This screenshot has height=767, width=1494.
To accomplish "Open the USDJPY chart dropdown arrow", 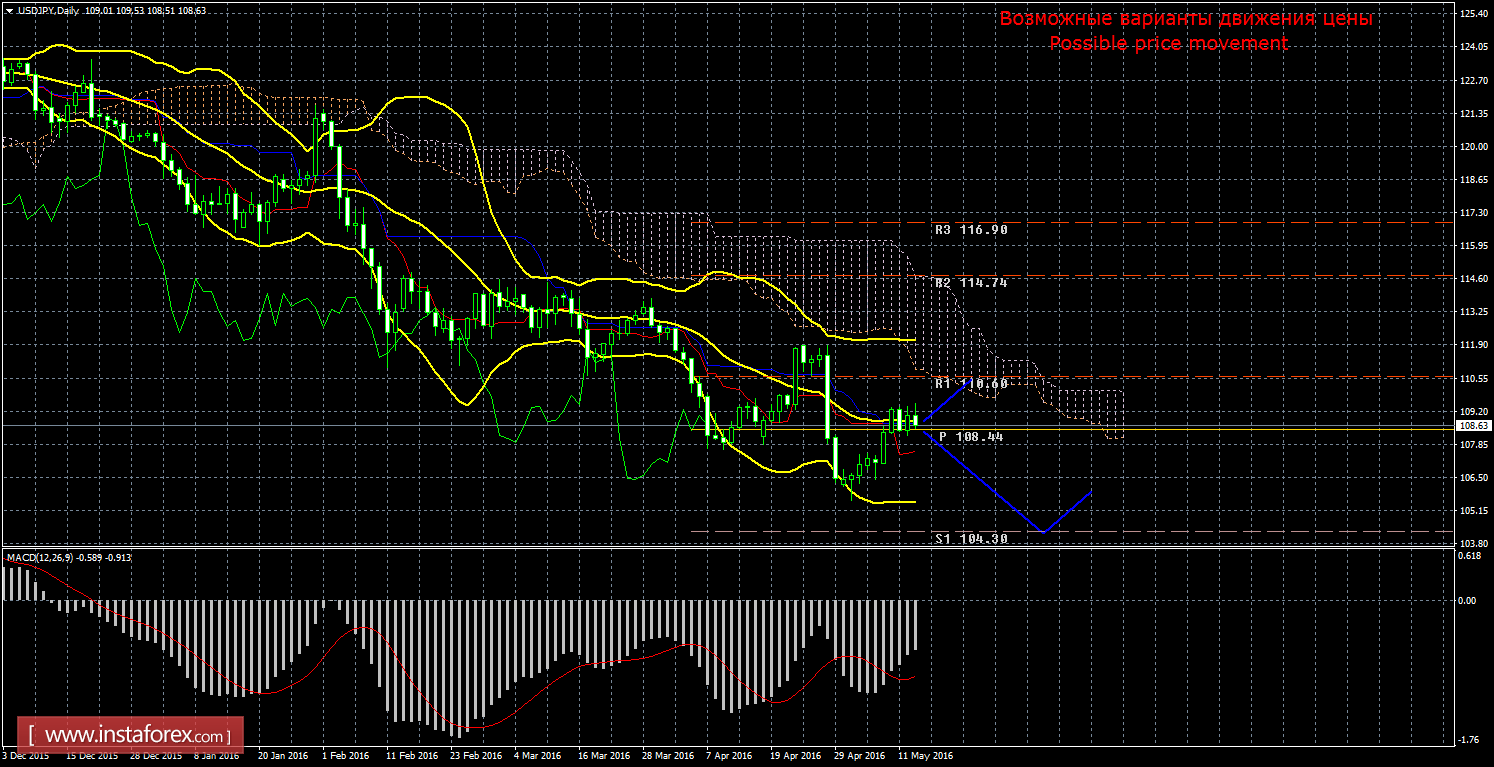I will coord(9,10).
